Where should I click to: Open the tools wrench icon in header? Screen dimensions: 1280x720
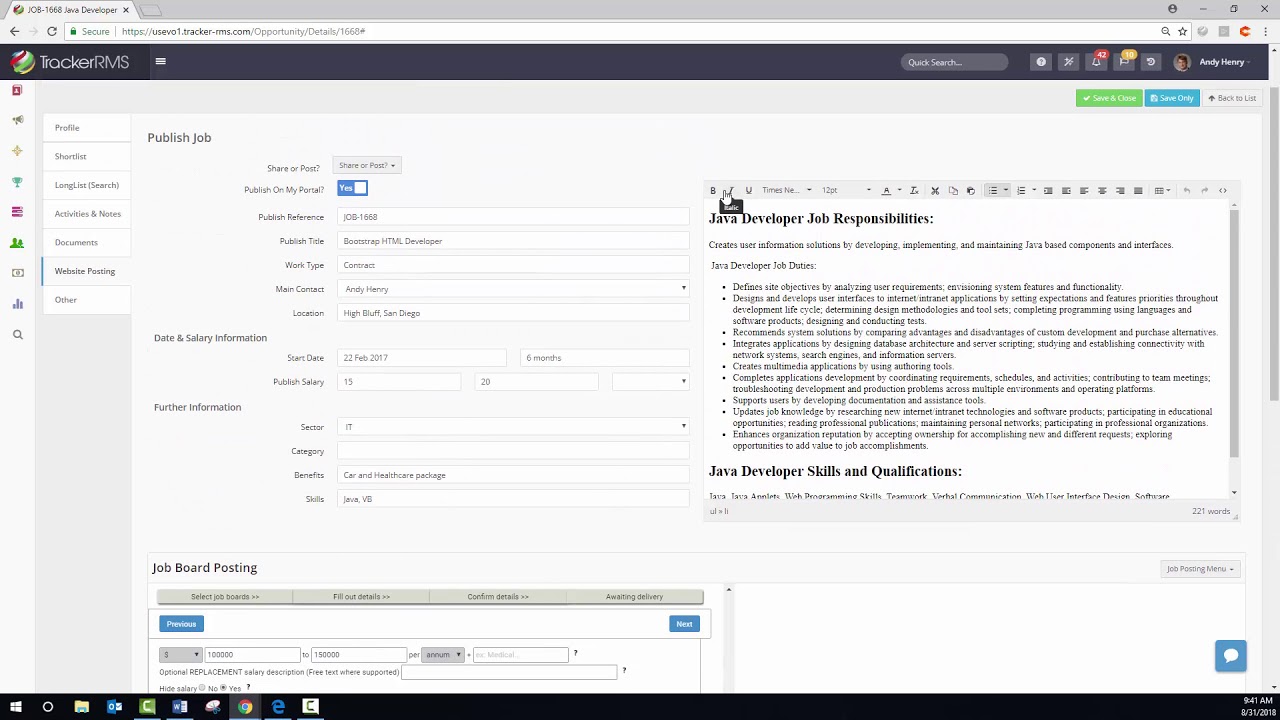point(1068,62)
